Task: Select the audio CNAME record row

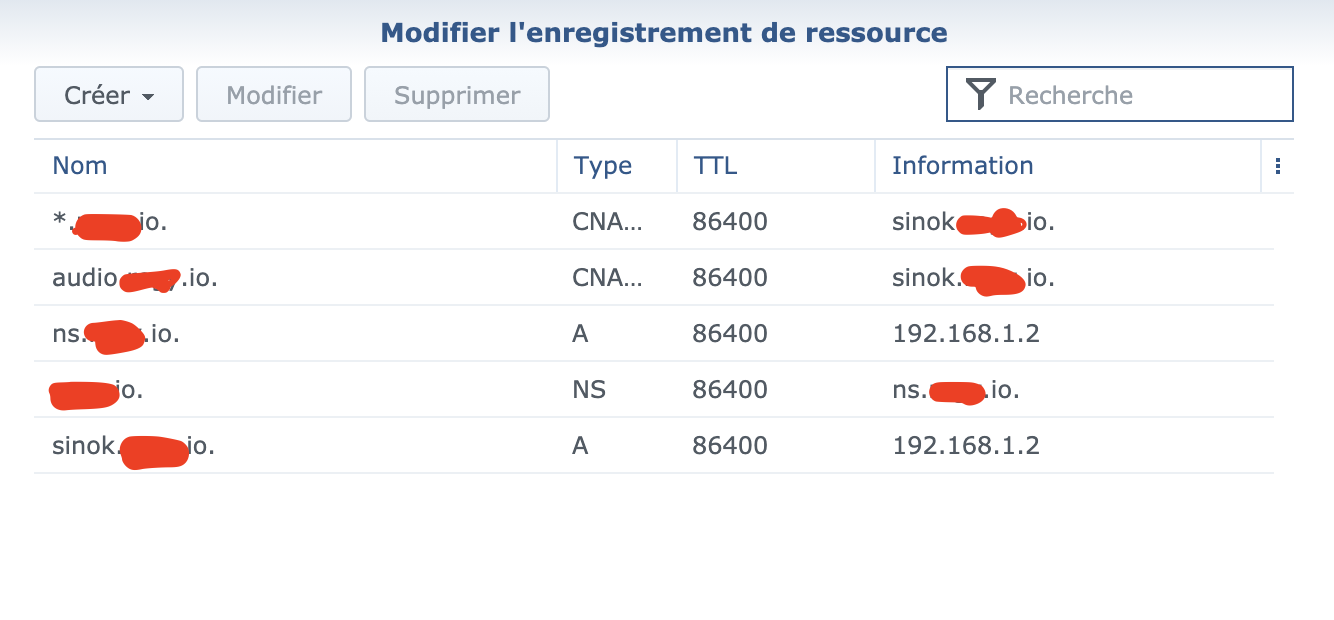Action: point(300,278)
